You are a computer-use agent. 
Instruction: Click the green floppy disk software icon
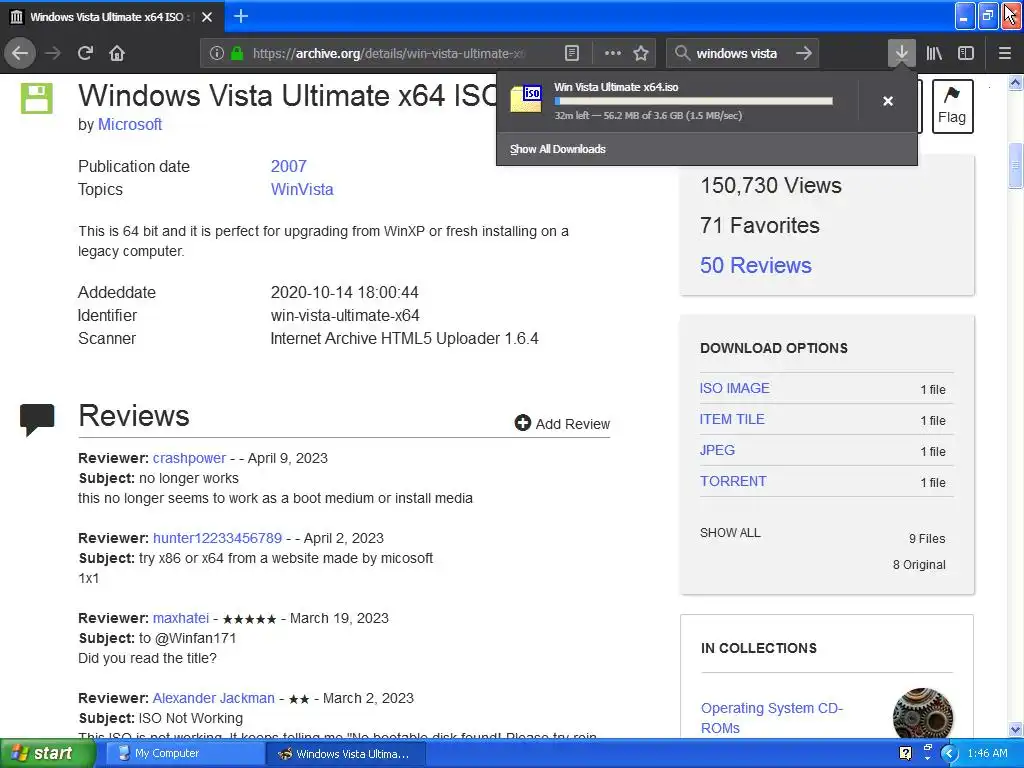pyautogui.click(x=37, y=99)
